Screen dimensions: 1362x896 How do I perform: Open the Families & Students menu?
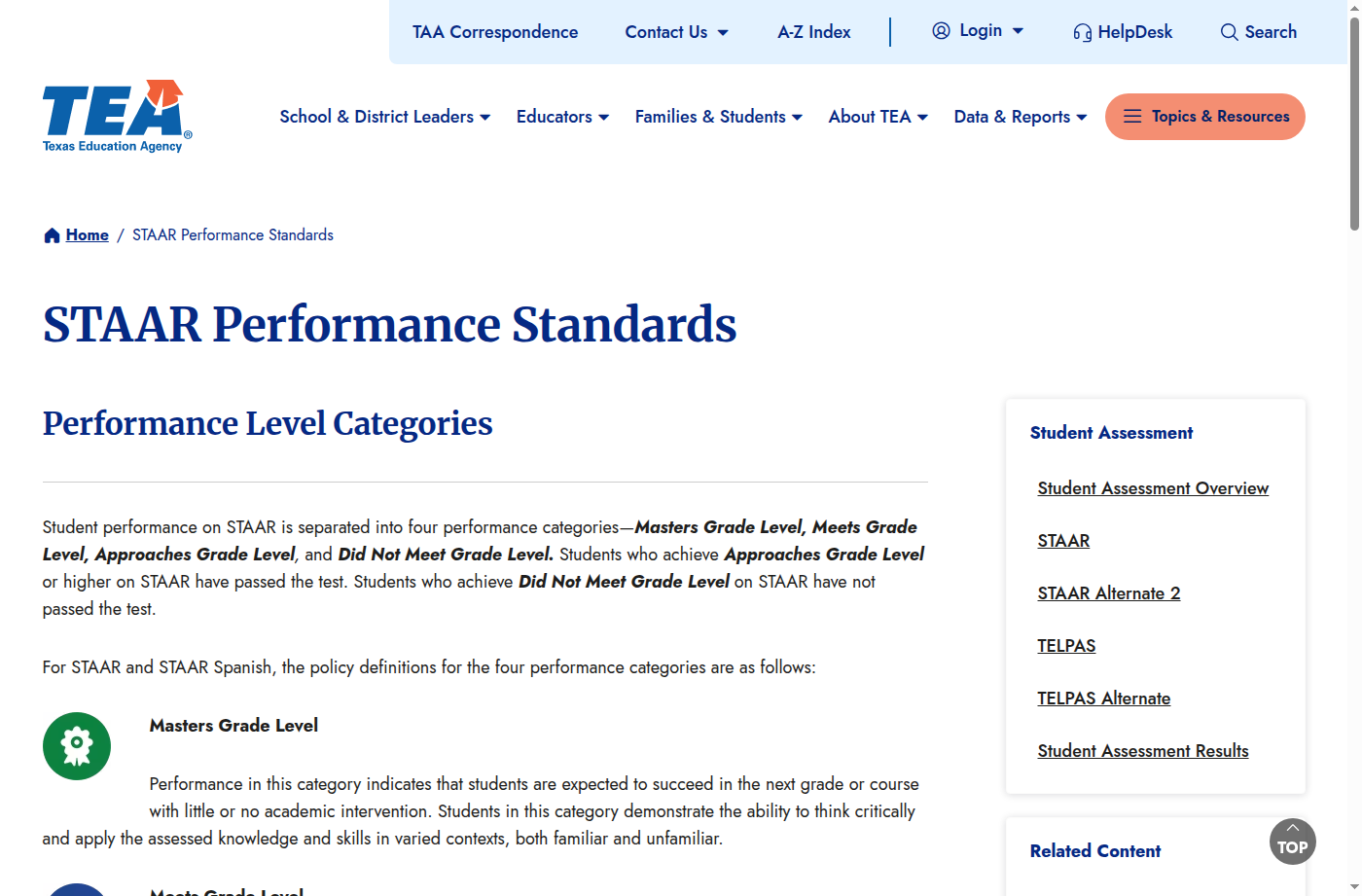(x=719, y=117)
